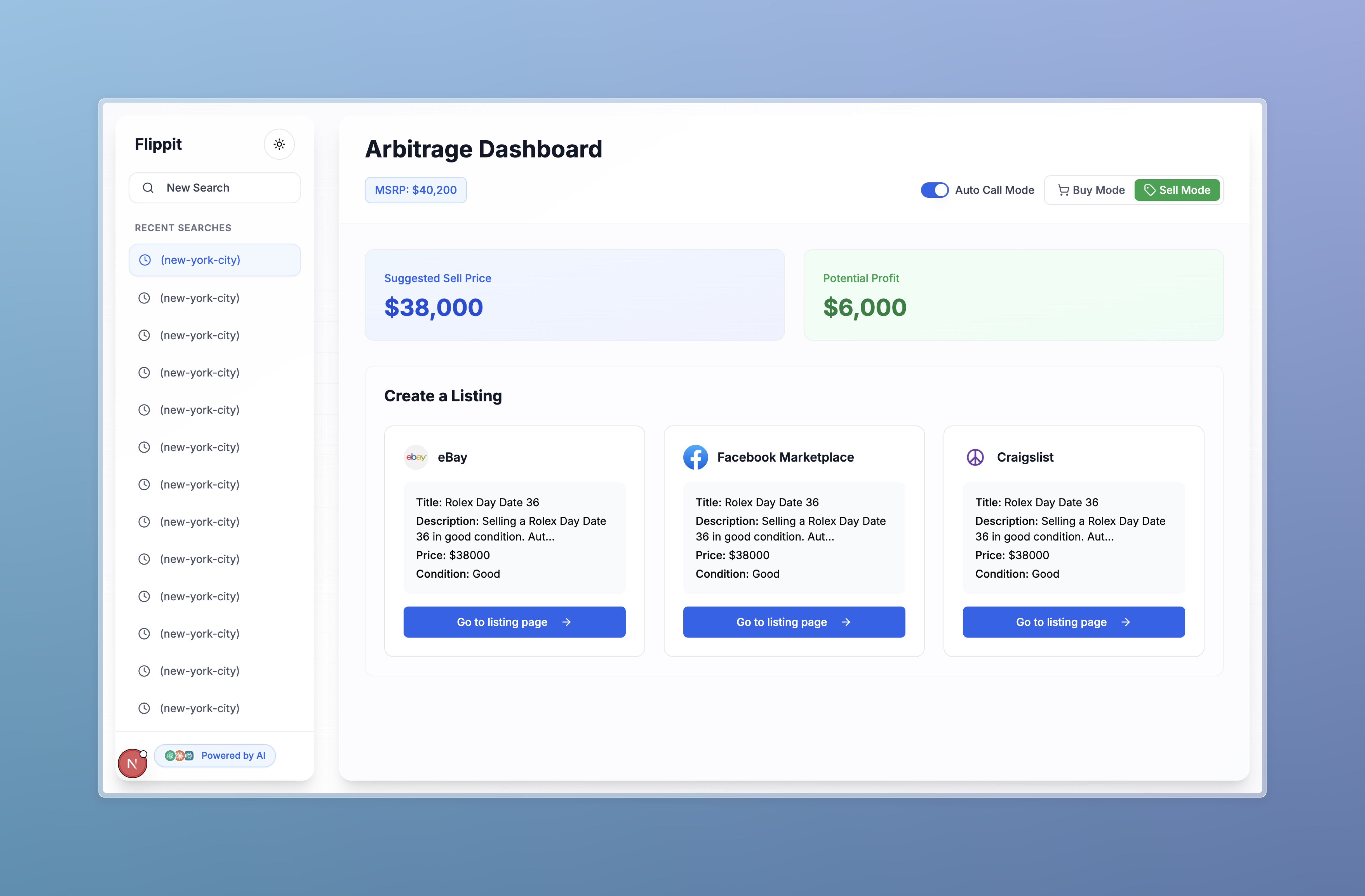Click the MSRP $40,200 badge
Viewport: 1365px width, 896px height.
[415, 190]
